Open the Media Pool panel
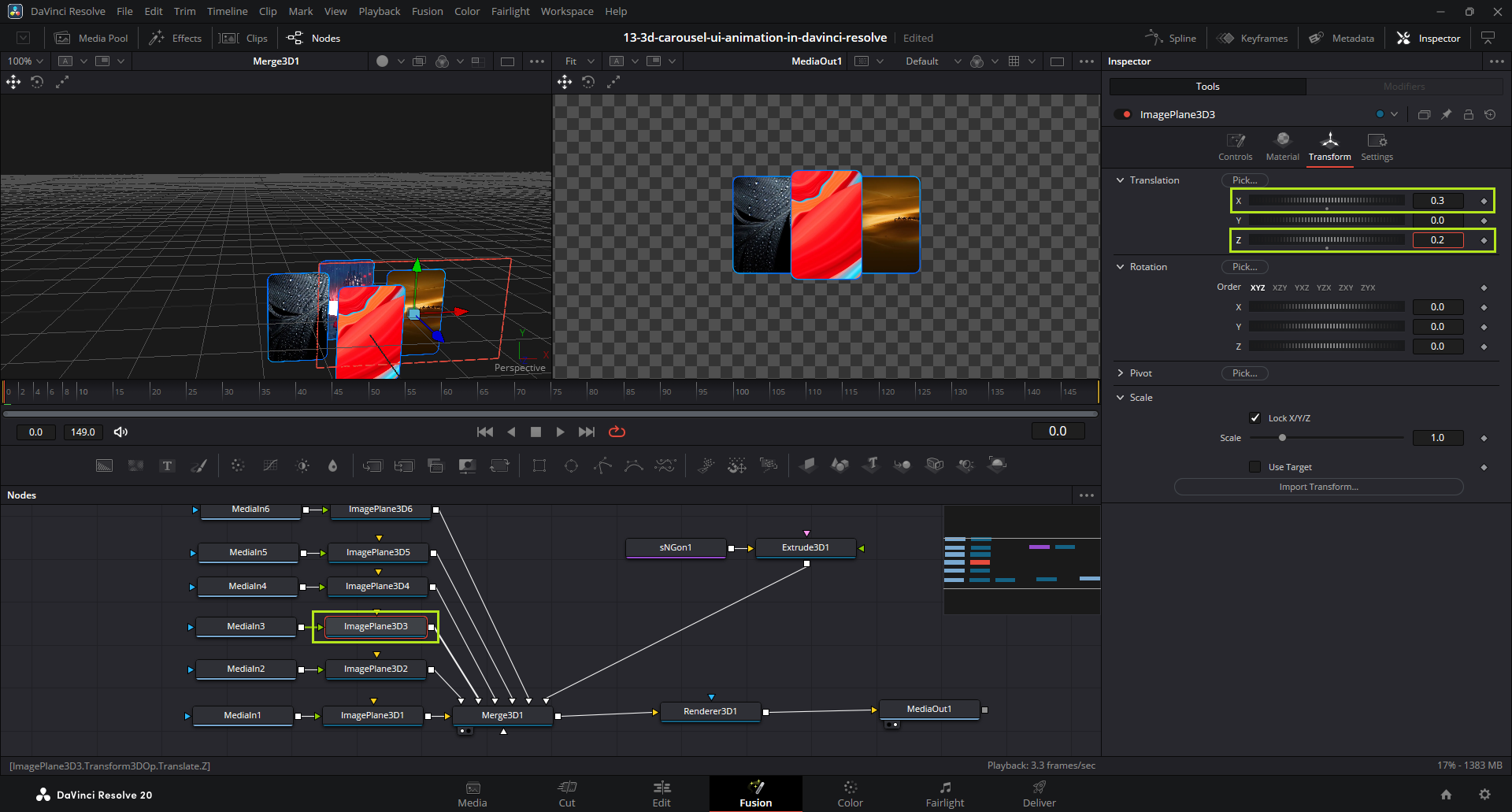 tap(92, 38)
